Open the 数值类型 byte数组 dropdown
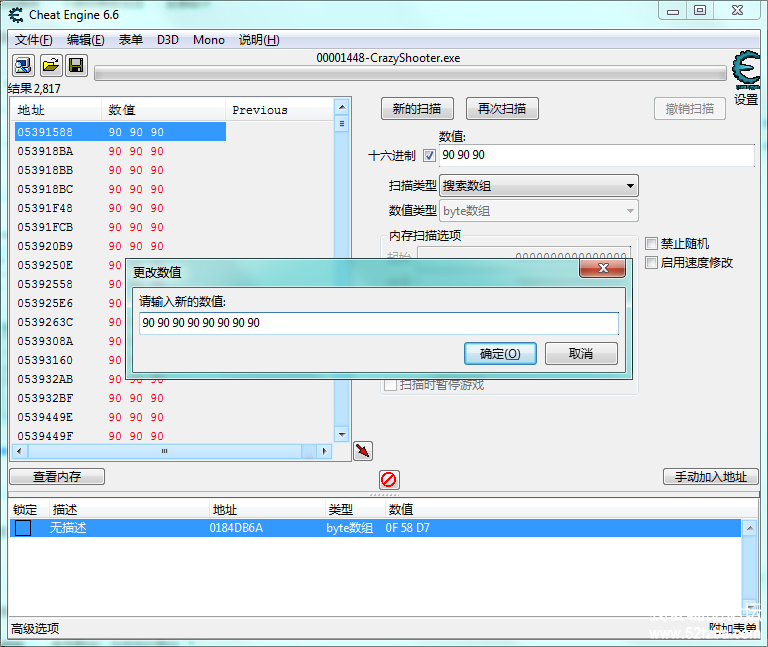Image resolution: width=768 pixels, height=647 pixels. tap(539, 211)
